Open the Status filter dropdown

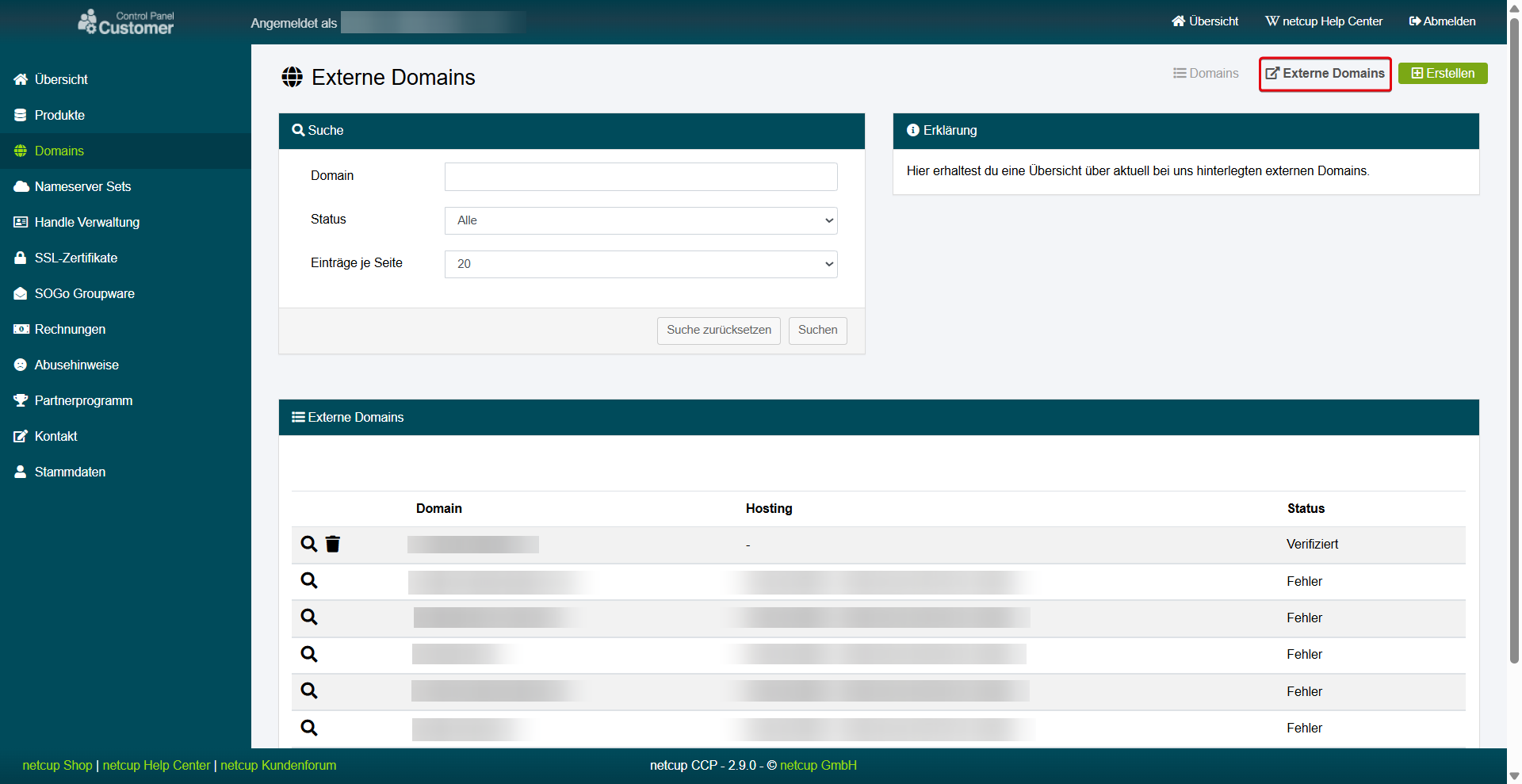click(641, 220)
